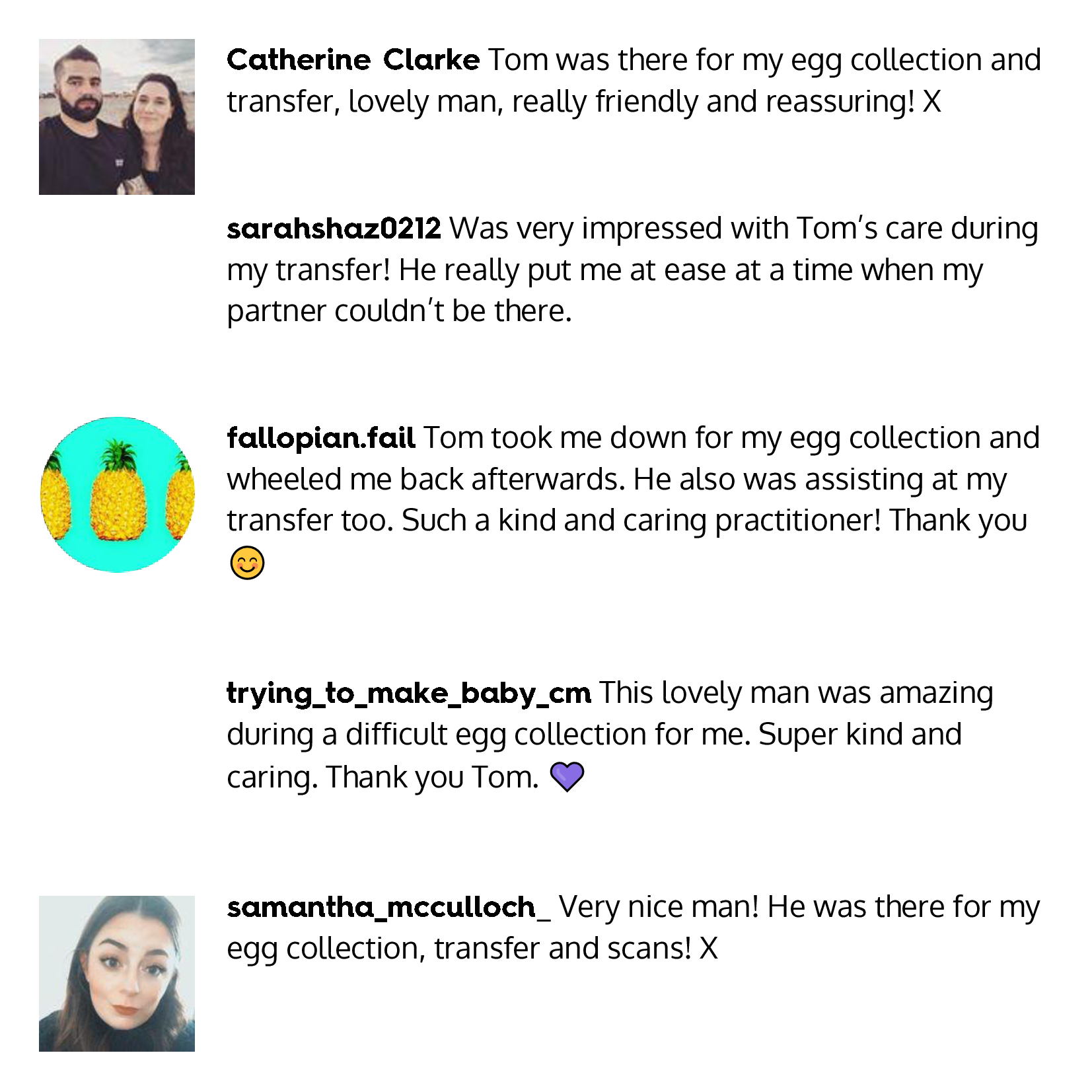Click the Catherine Clarke username
1092x1092 pixels.
point(353,60)
